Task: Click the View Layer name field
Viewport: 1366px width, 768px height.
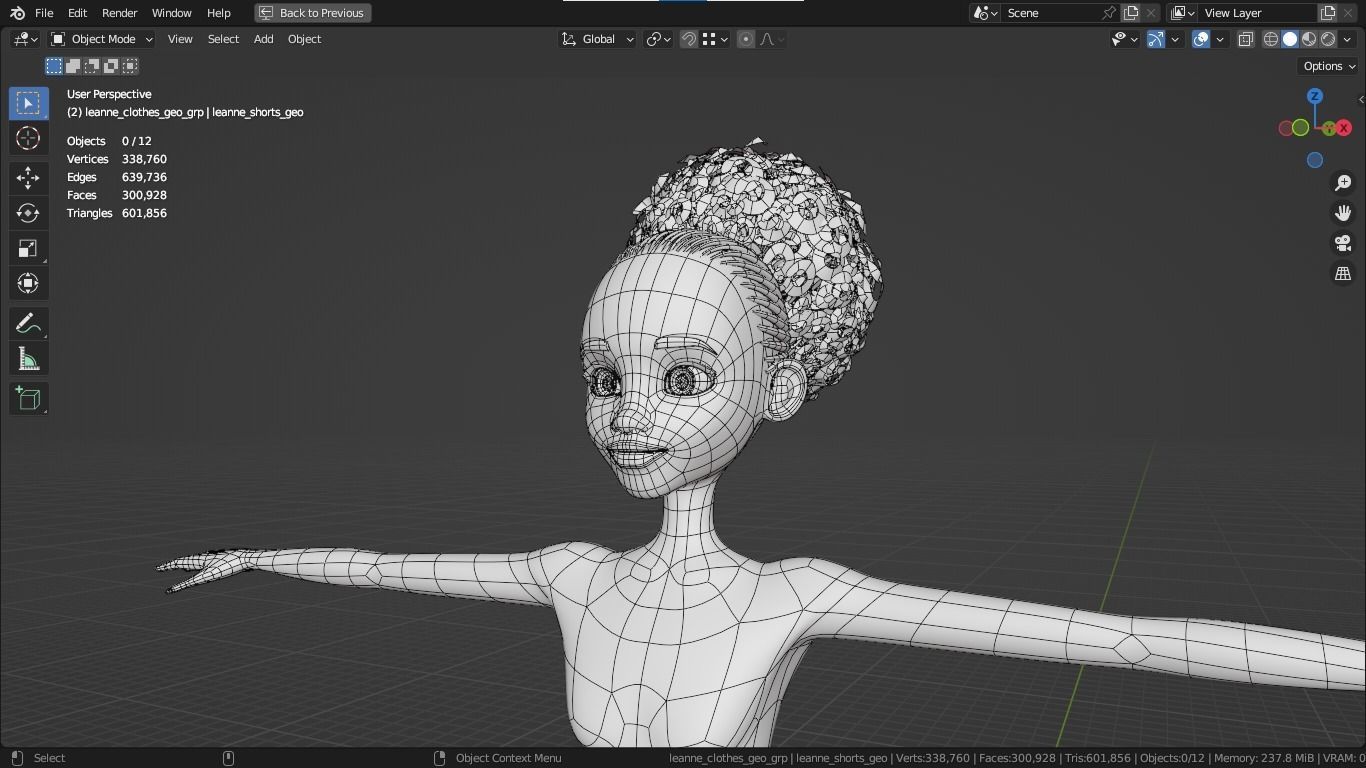Action: click(x=1257, y=13)
